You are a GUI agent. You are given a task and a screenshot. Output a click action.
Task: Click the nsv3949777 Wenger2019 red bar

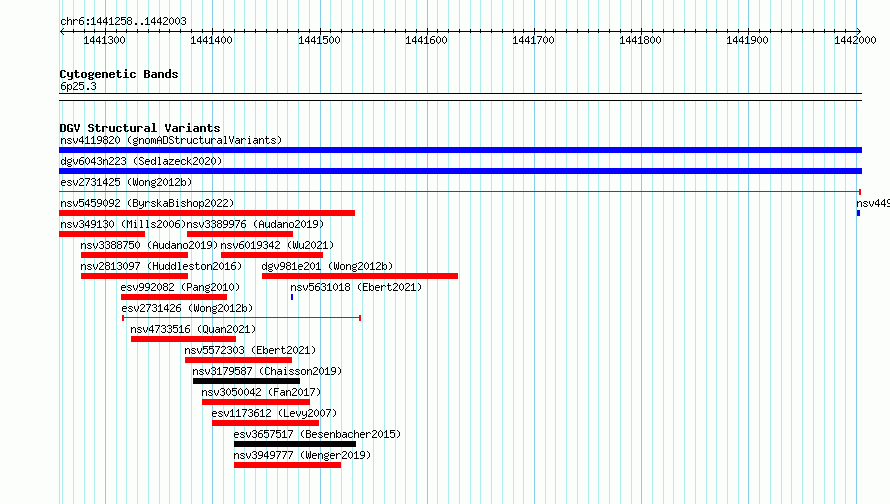tap(287, 465)
